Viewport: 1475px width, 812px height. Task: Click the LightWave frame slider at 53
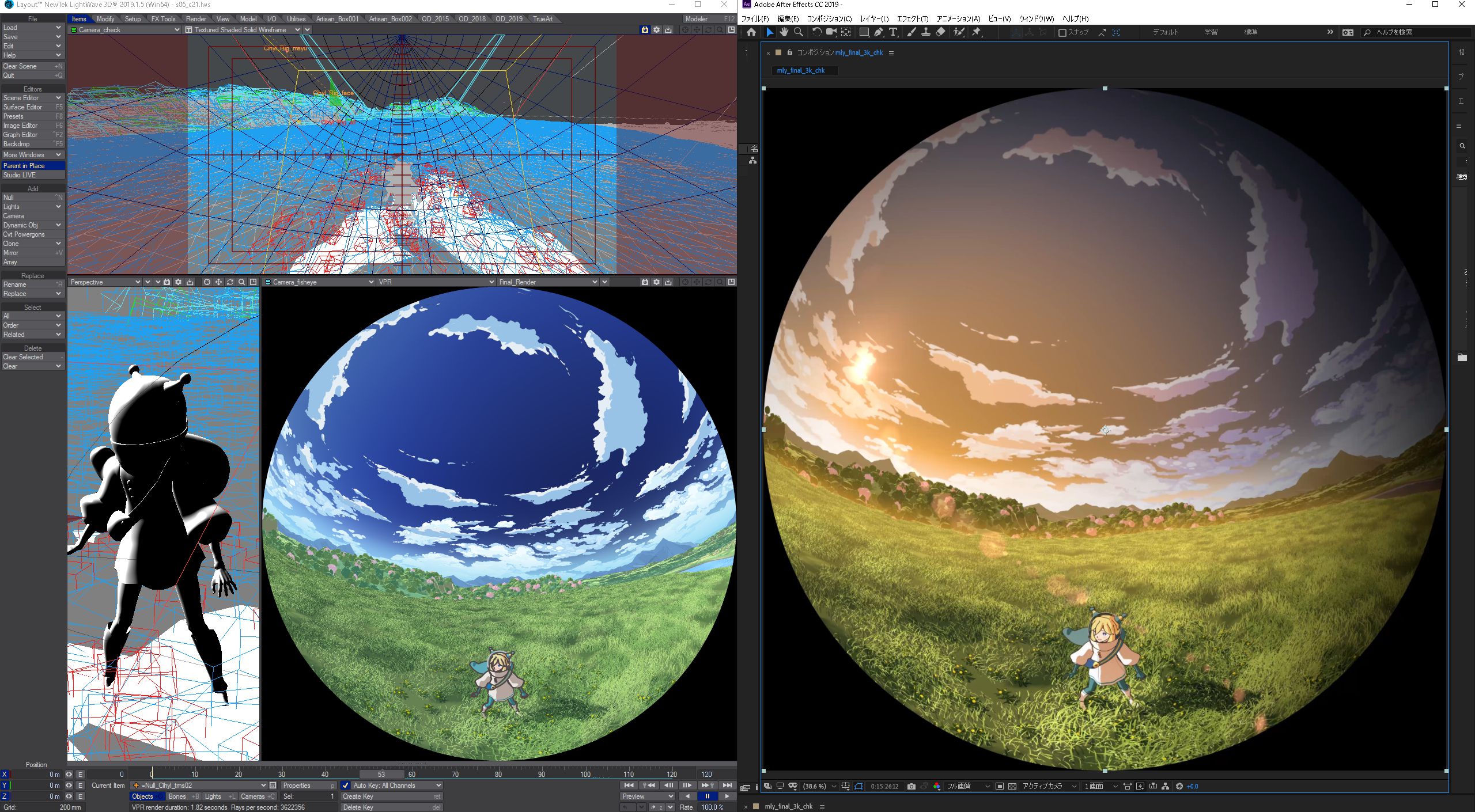pyautogui.click(x=381, y=775)
